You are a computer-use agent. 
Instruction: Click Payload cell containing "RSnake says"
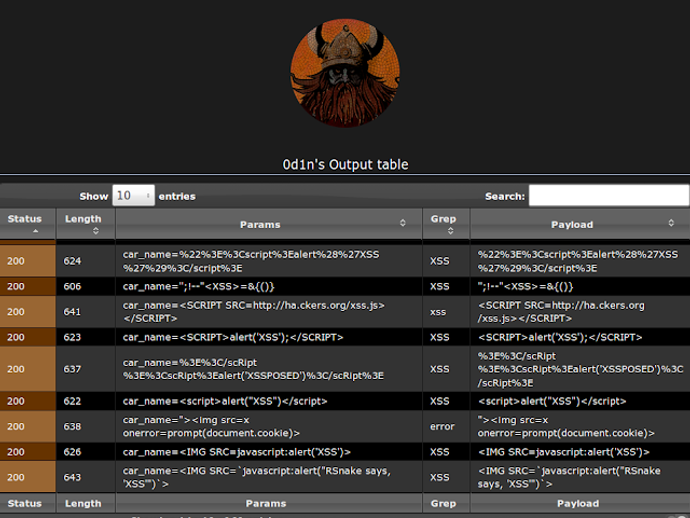tap(580, 477)
